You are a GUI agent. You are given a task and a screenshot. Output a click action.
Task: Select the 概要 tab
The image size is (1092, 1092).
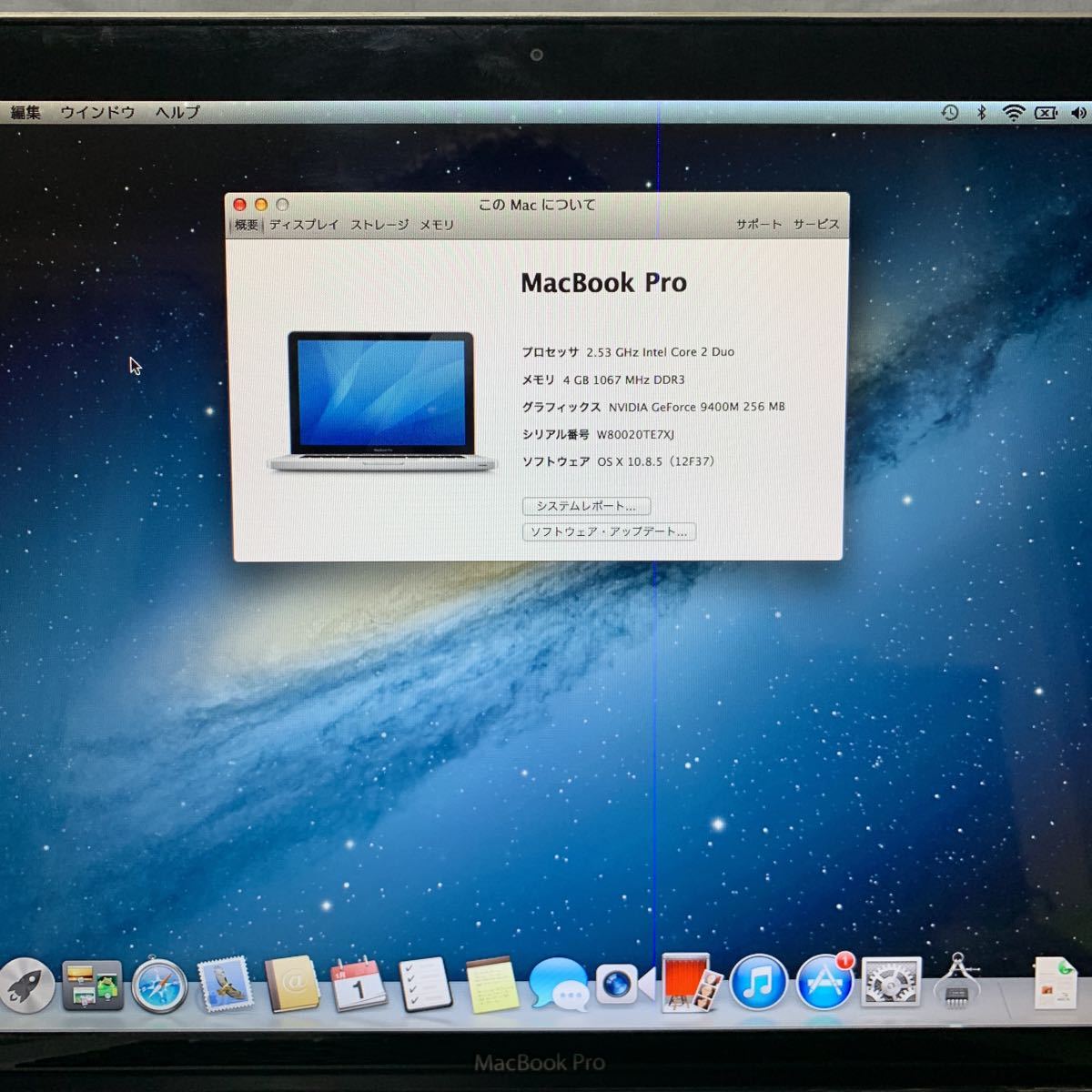click(x=247, y=225)
